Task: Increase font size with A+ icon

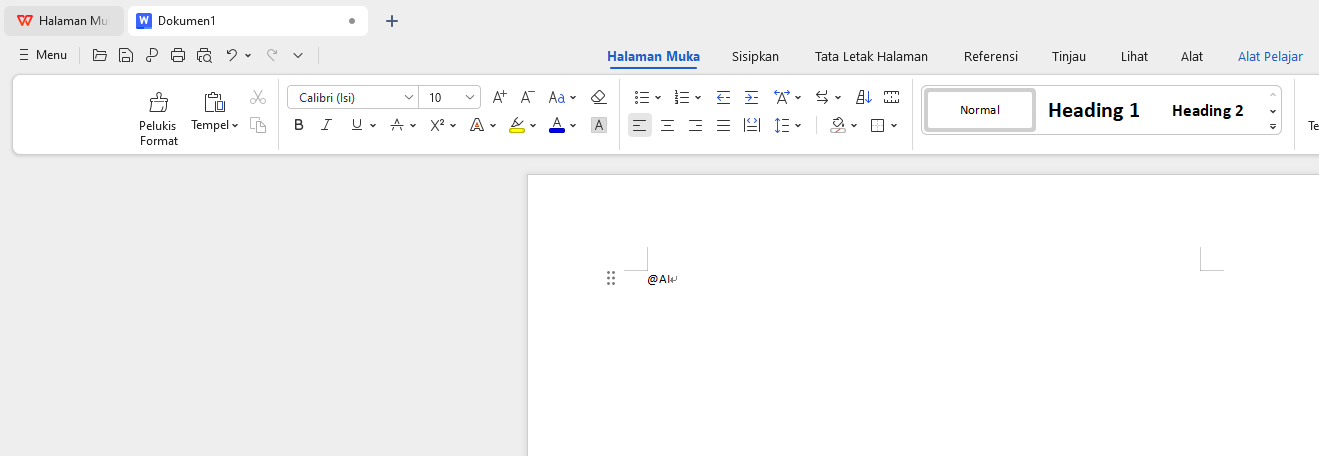Action: (500, 97)
